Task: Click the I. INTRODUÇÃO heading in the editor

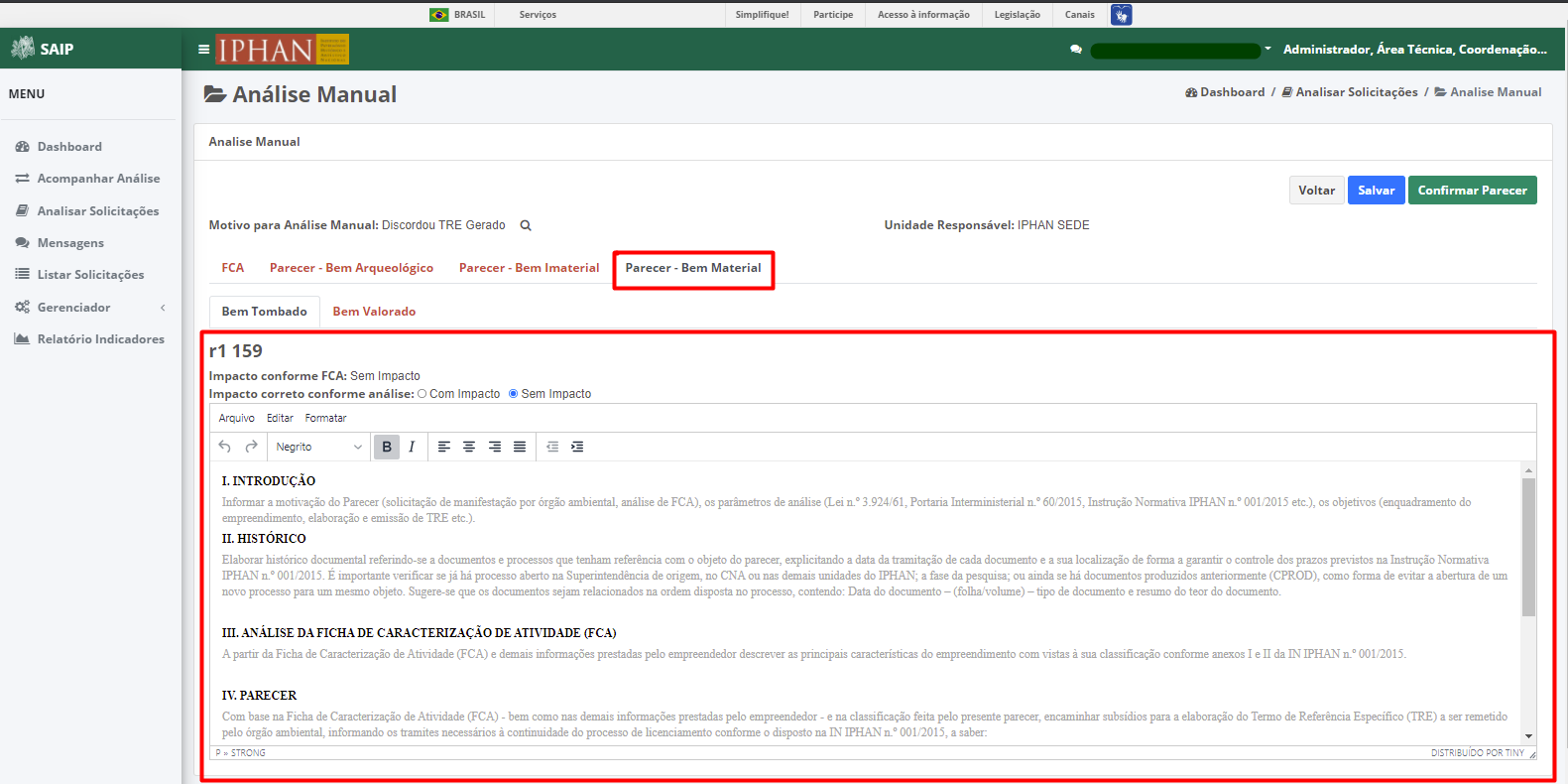Action: (x=269, y=481)
